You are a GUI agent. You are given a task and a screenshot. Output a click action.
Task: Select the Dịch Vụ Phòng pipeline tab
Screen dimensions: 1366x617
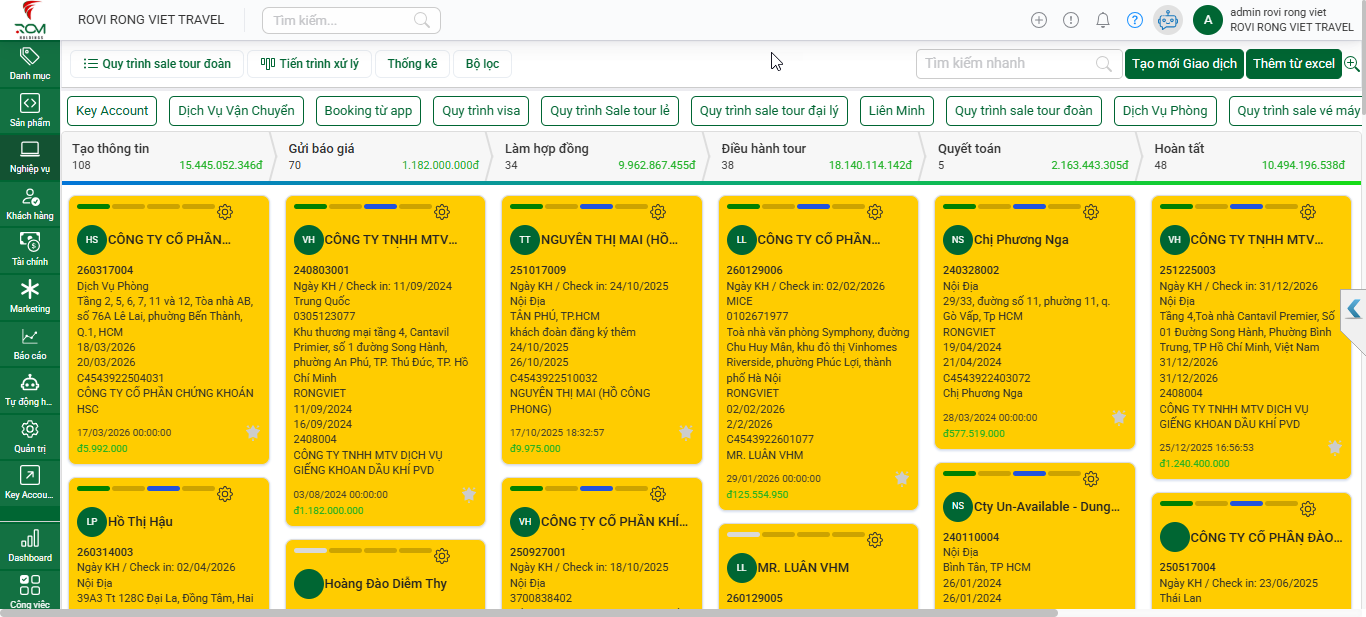point(1165,111)
